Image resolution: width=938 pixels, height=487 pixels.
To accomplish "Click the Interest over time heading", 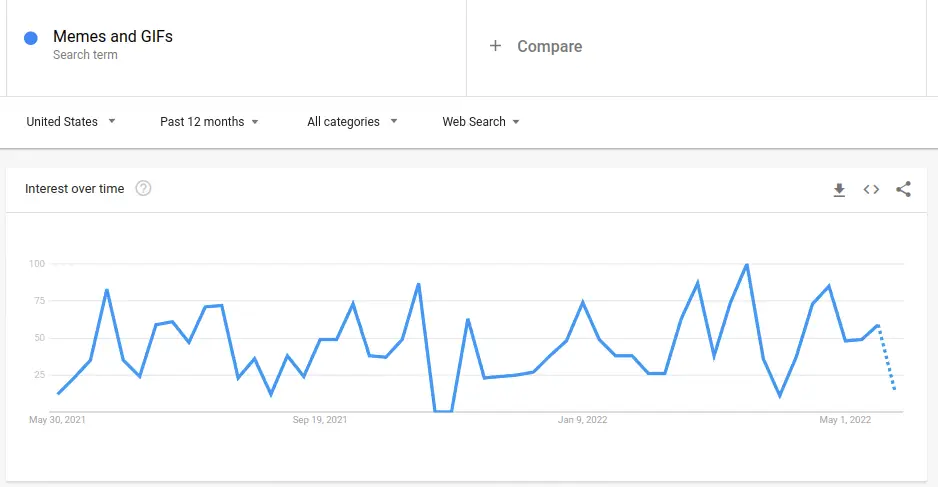I will [x=75, y=188].
